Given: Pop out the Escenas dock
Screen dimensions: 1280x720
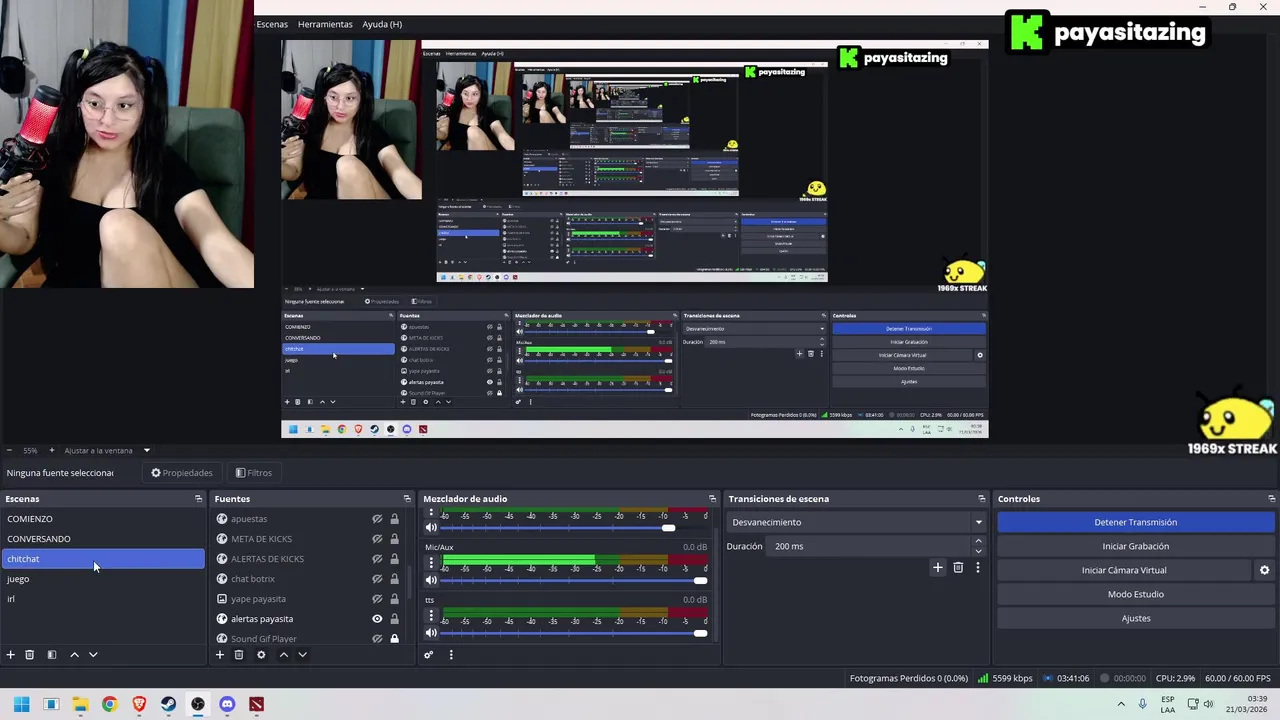Looking at the screenshot, I should (x=198, y=499).
